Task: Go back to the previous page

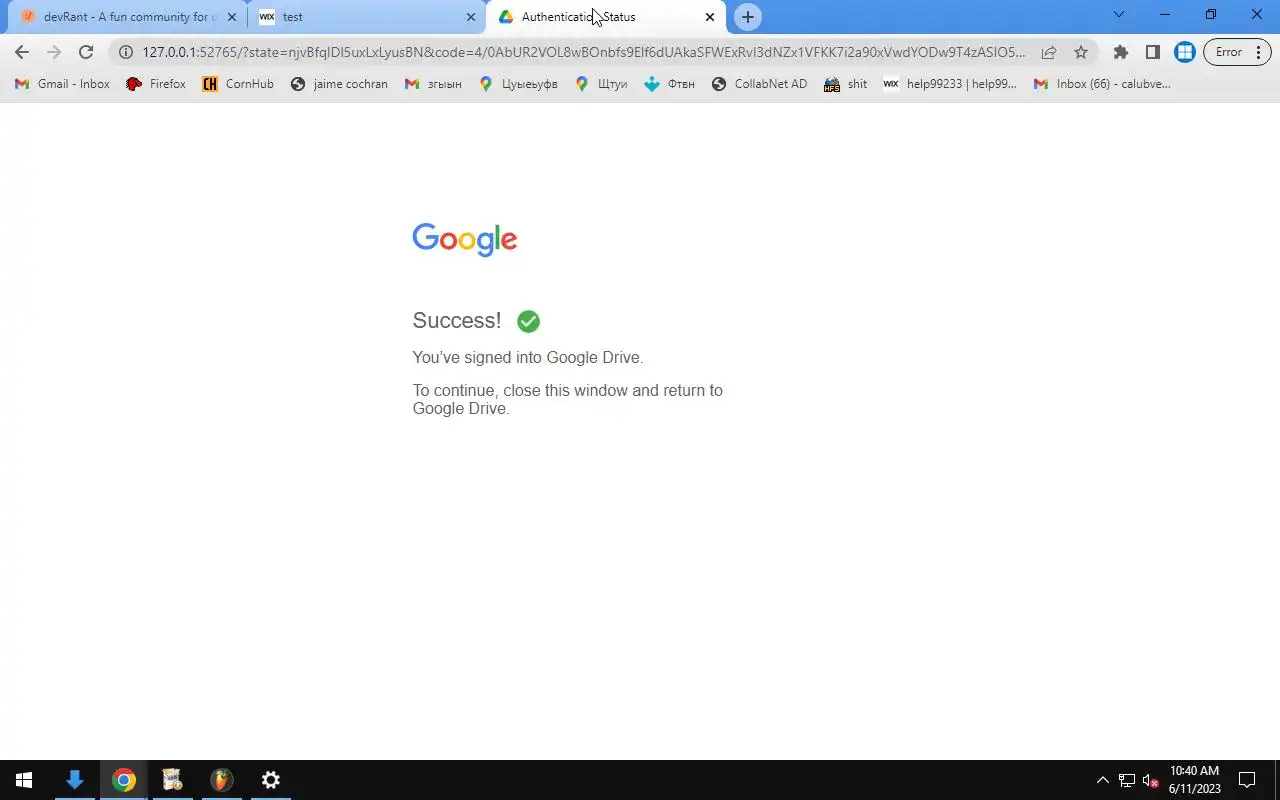Action: click(x=22, y=52)
